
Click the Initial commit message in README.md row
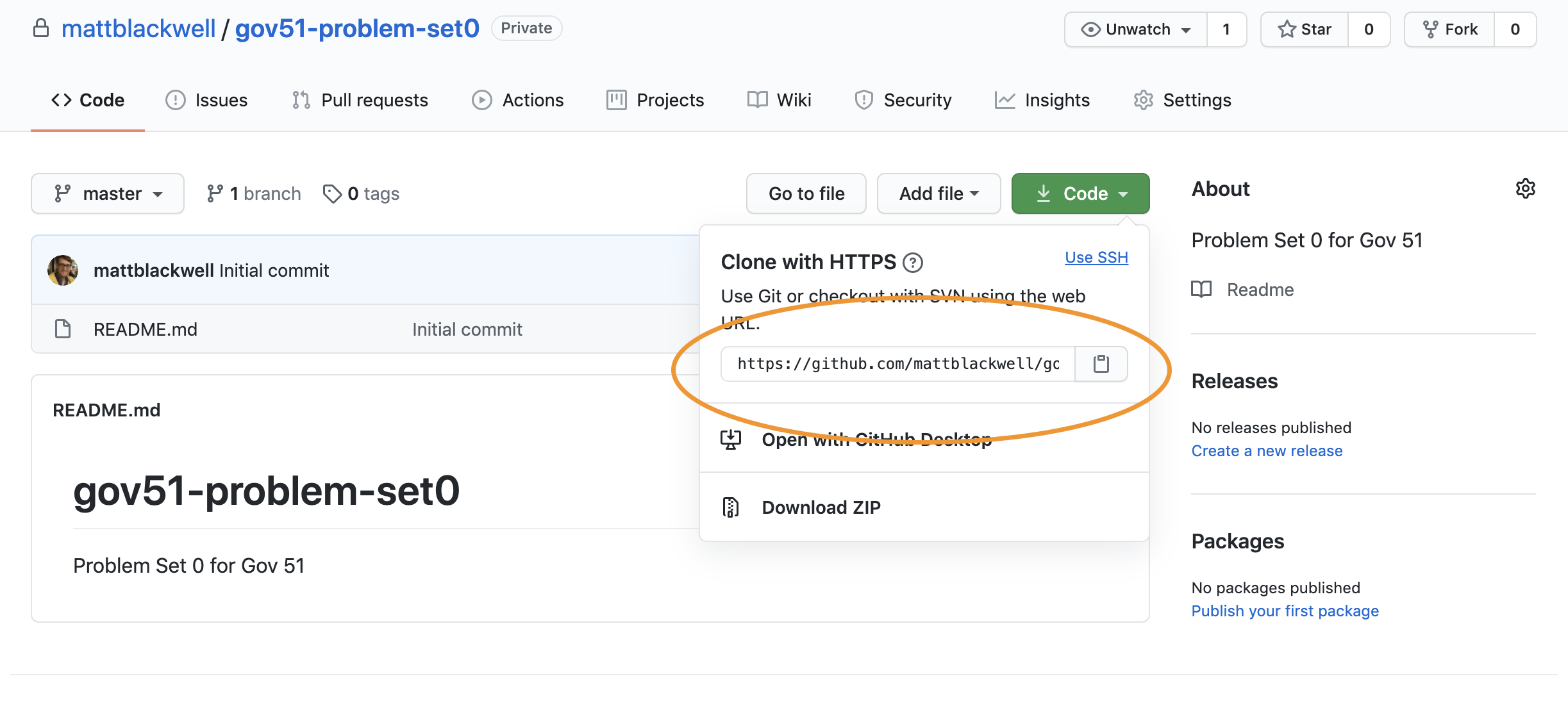point(467,329)
